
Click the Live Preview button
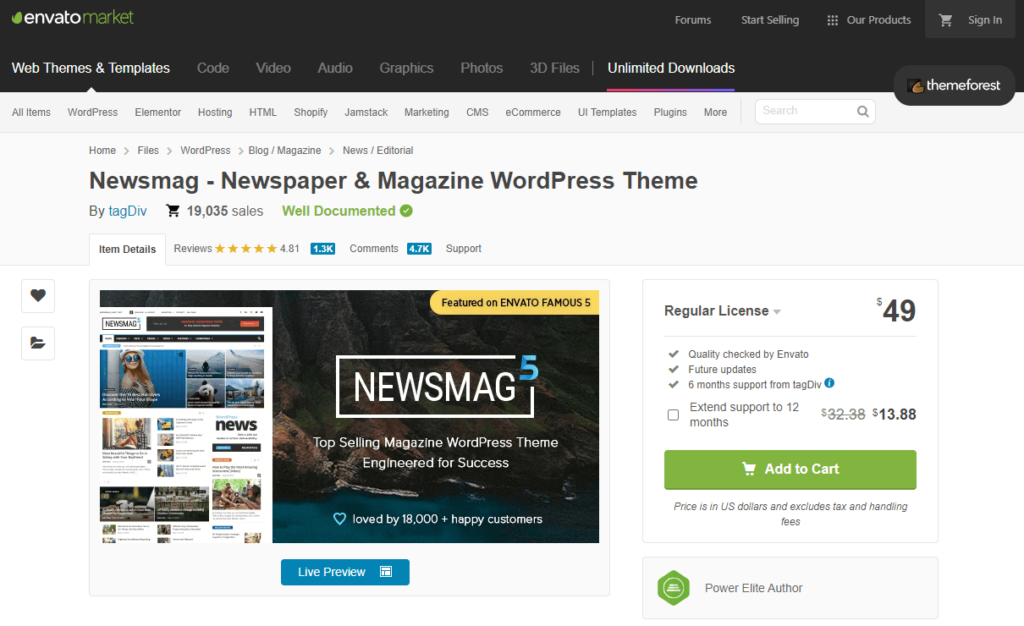tap(345, 572)
